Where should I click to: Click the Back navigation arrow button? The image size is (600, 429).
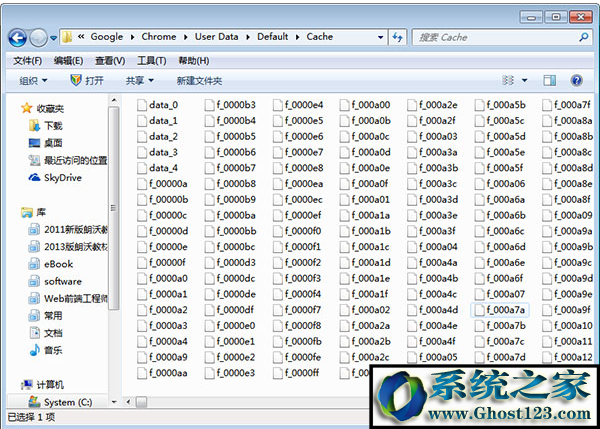click(18, 38)
